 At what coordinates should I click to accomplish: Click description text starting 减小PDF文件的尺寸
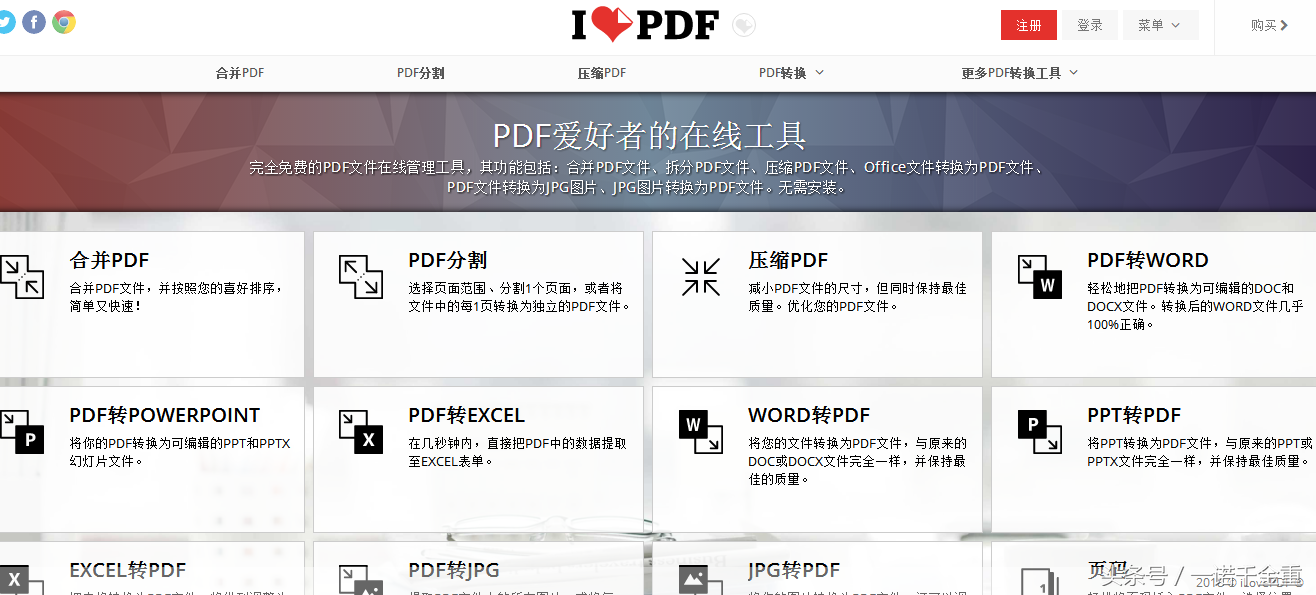857,297
